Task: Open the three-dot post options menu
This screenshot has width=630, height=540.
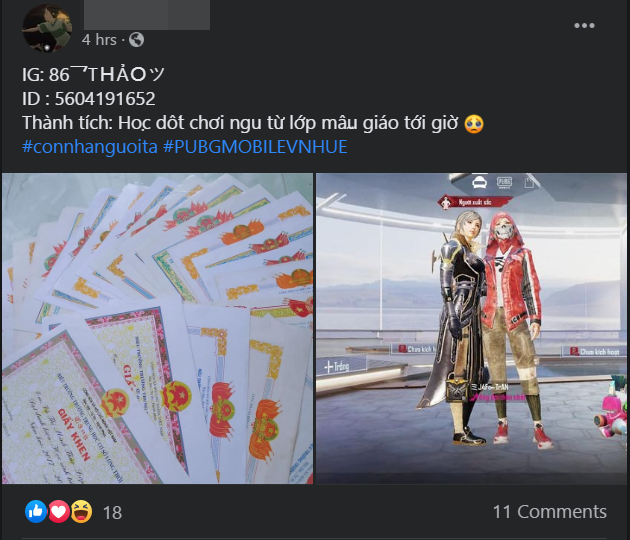Action: pyautogui.click(x=584, y=26)
